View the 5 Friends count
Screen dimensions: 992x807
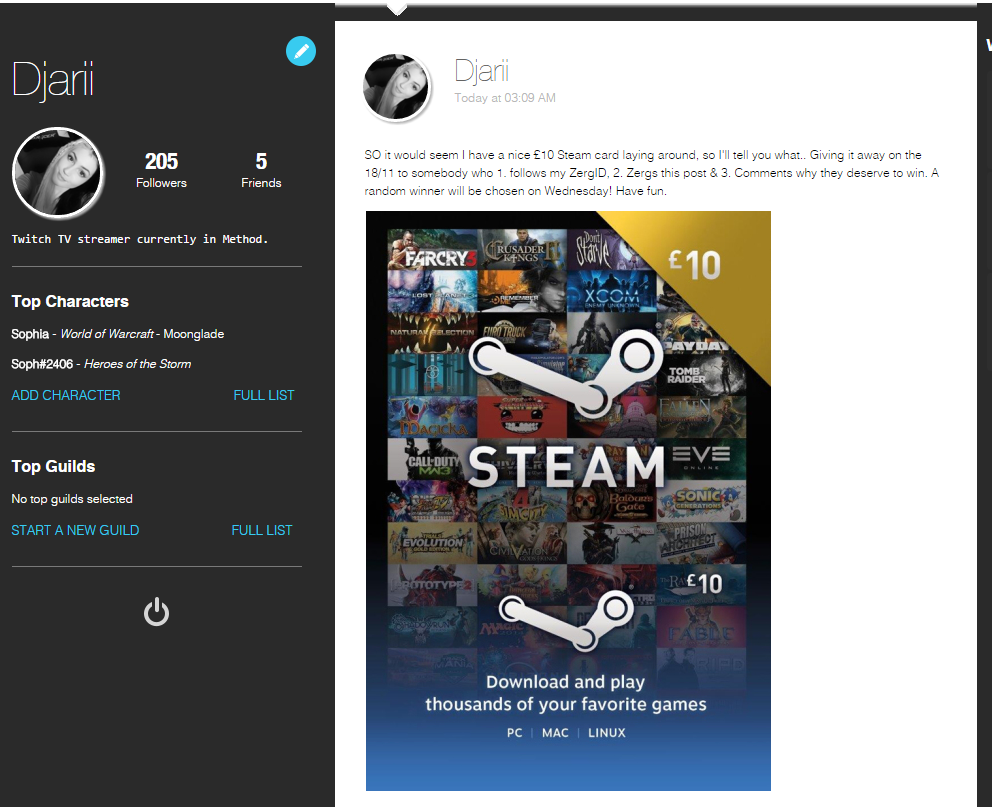261,170
